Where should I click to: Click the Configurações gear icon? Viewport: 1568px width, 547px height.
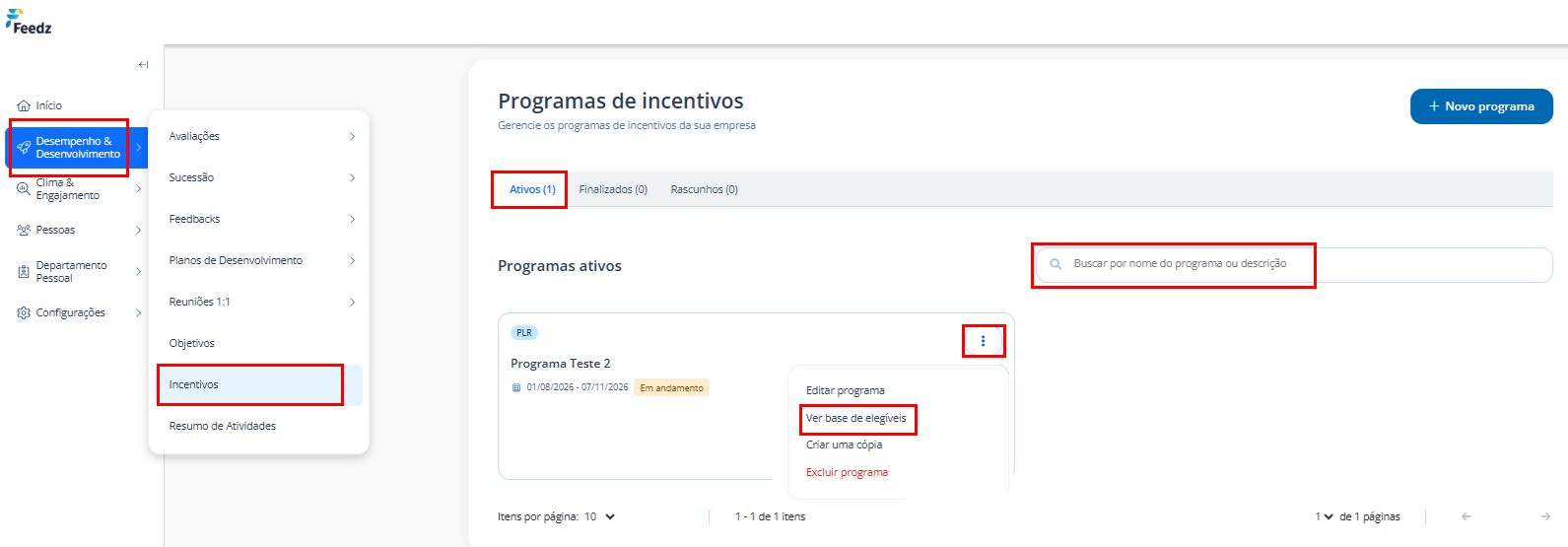24,312
